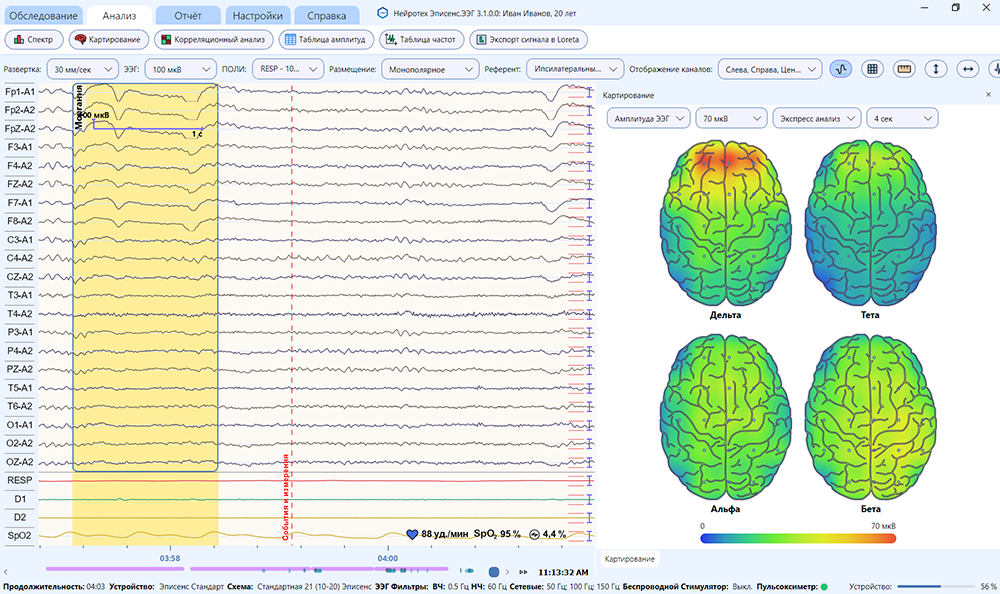
Task: Toggle the grid display button
Action: tap(872, 69)
